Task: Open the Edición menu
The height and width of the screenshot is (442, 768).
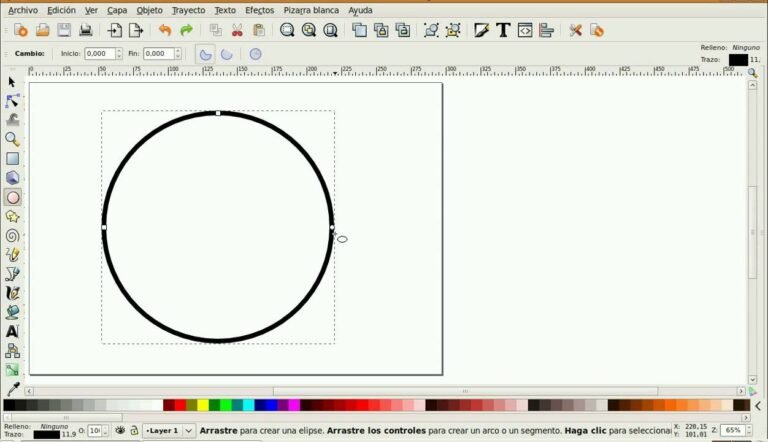Action: [x=61, y=10]
